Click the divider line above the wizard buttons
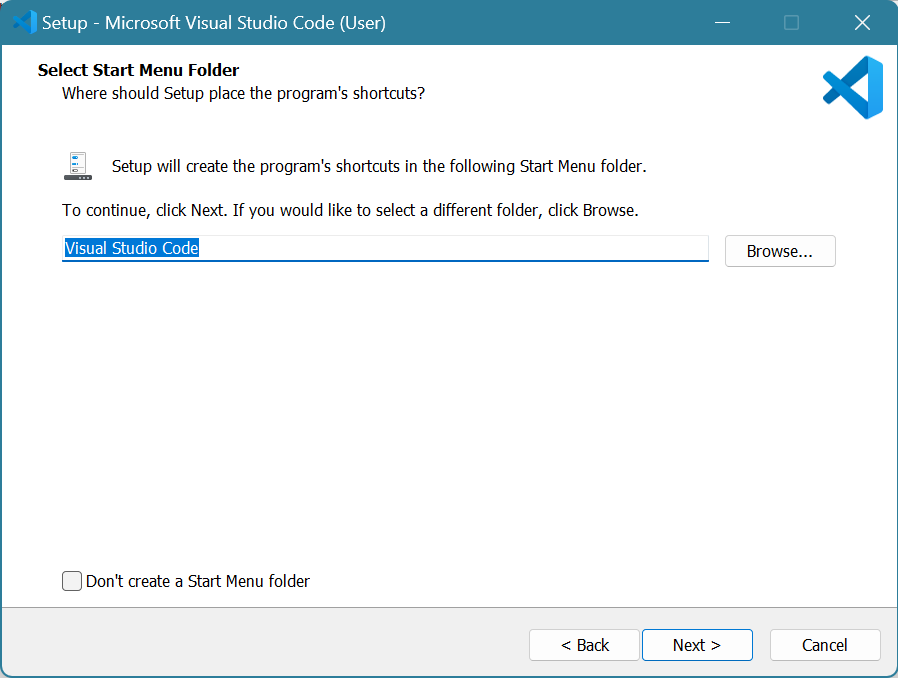The width and height of the screenshot is (898, 678). tap(449, 607)
